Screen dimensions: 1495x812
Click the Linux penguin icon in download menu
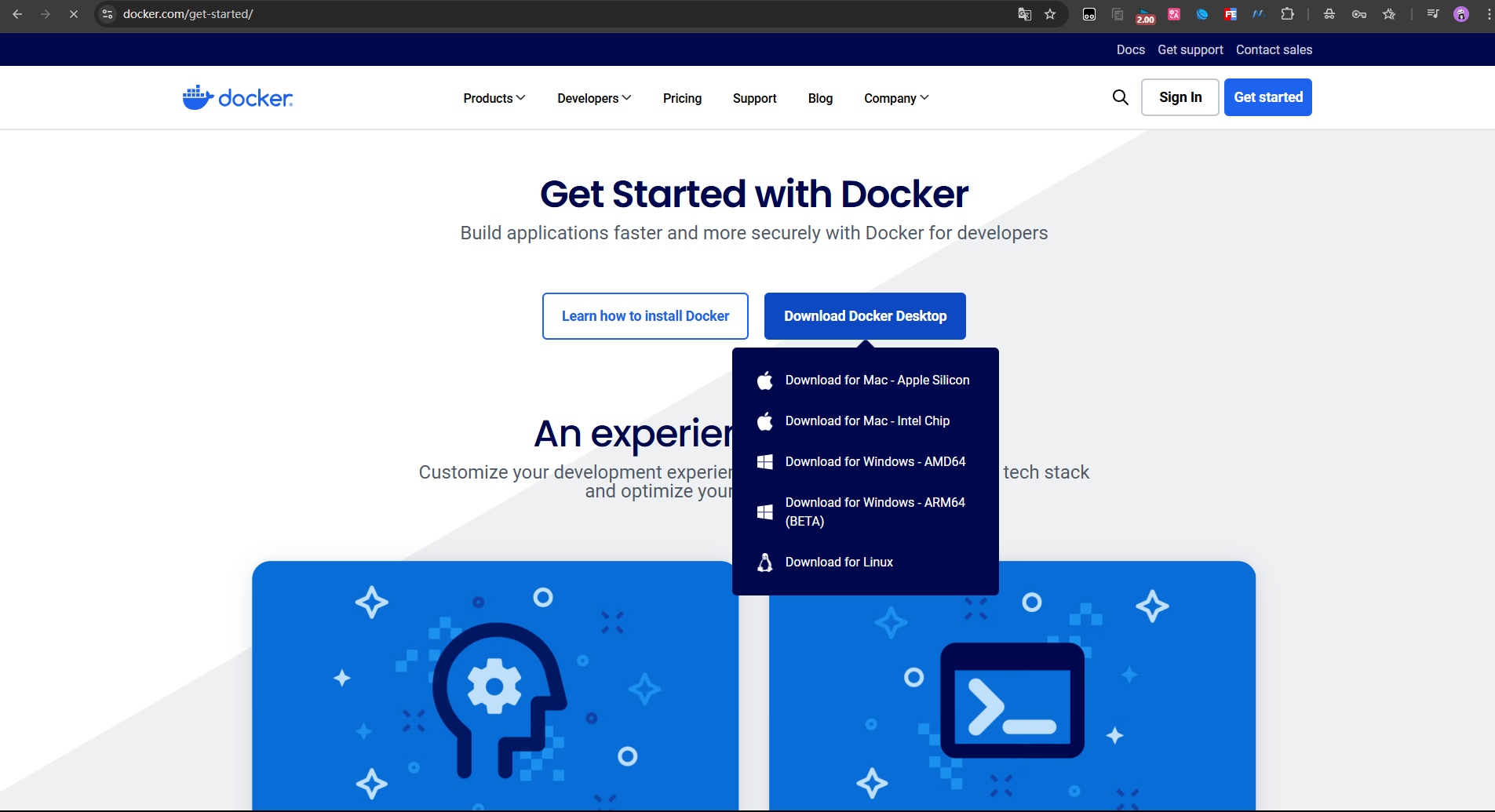pyautogui.click(x=765, y=562)
